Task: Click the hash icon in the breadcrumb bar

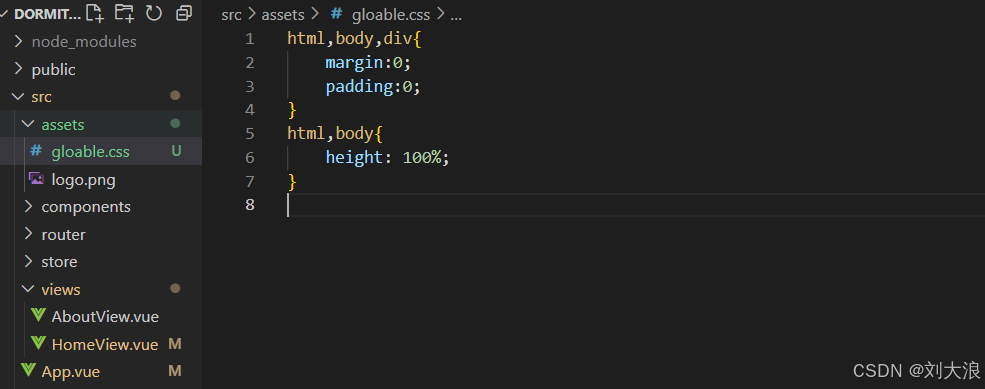Action: (x=336, y=14)
